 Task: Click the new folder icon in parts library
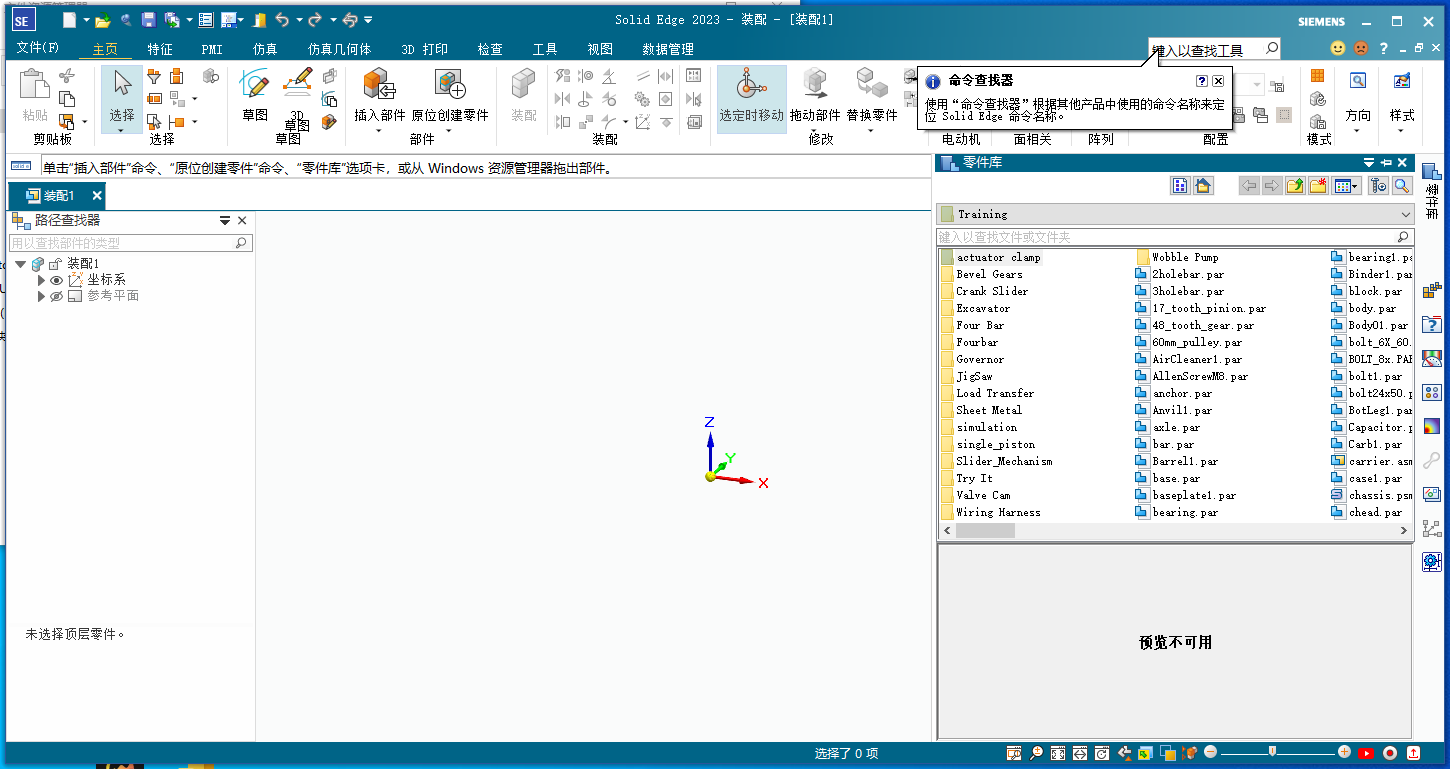pos(1318,185)
